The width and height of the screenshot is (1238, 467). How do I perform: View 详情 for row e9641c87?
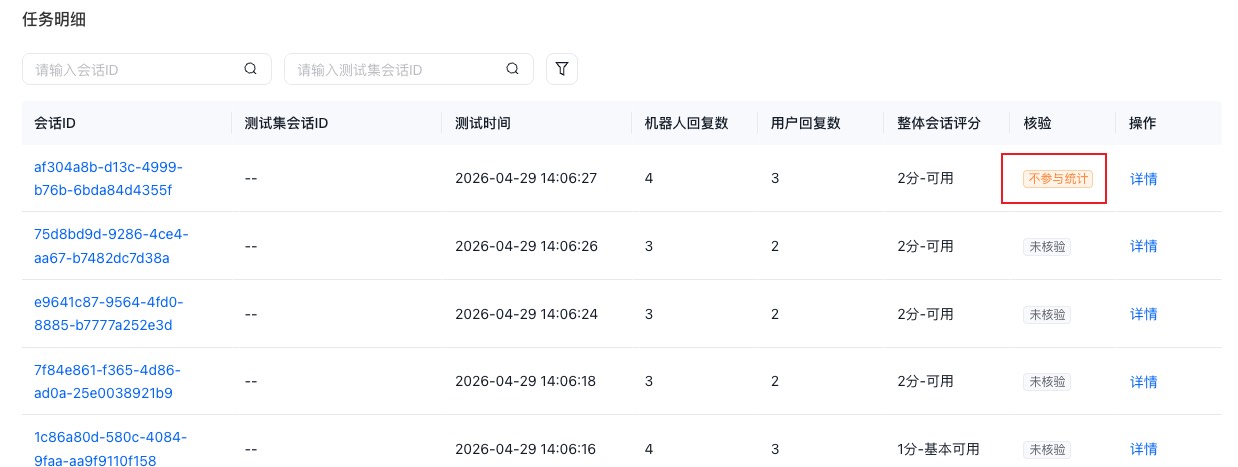tap(1143, 314)
